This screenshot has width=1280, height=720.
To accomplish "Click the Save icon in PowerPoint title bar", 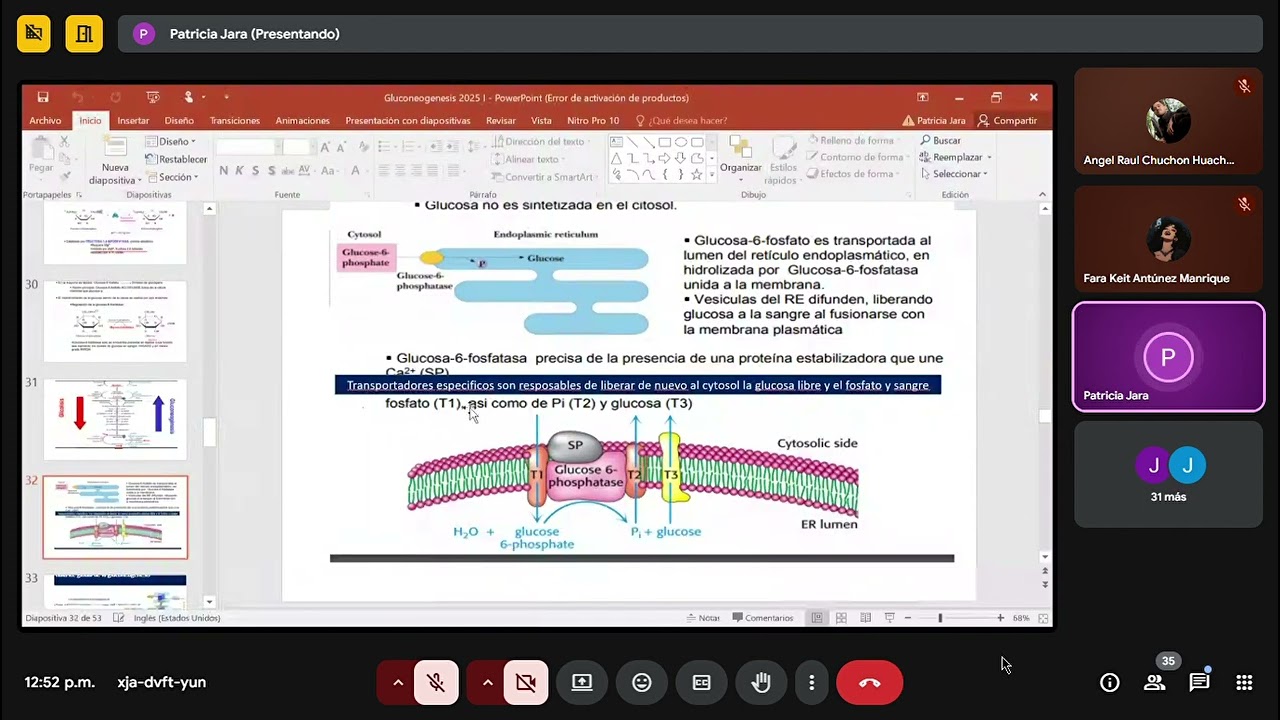I will tap(43, 97).
